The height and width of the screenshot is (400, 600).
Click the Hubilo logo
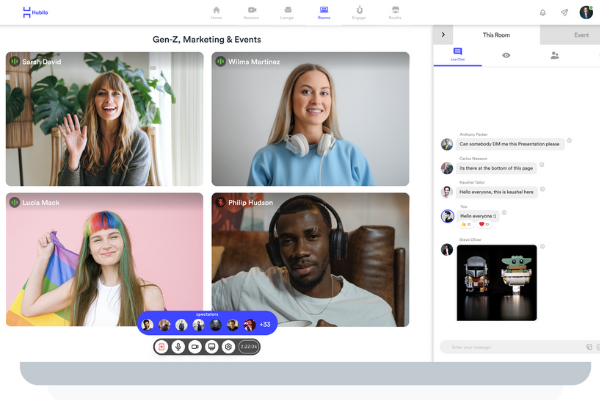click(35, 12)
